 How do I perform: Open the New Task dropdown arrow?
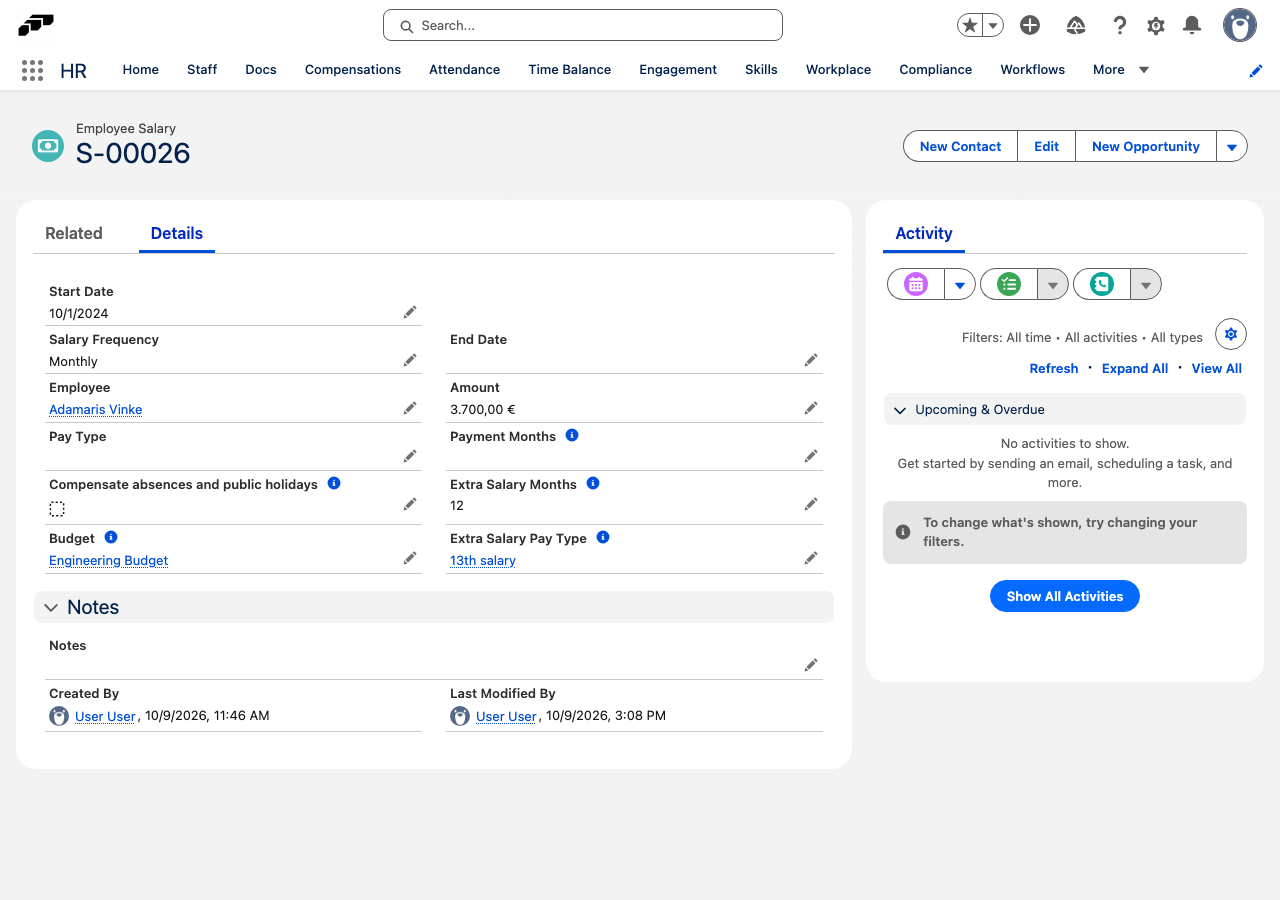tap(1053, 285)
